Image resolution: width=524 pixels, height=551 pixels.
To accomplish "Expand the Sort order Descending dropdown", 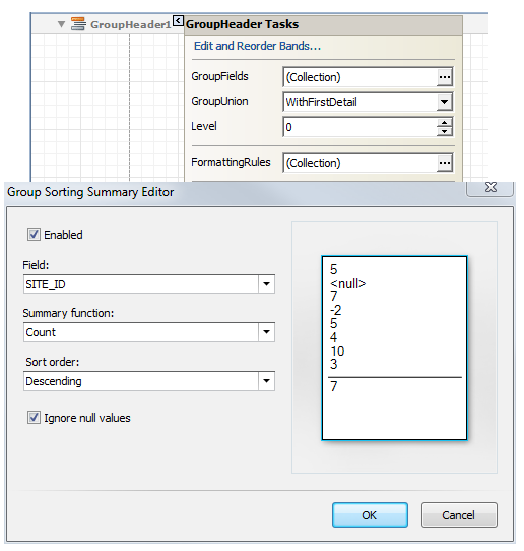I will coord(266,381).
